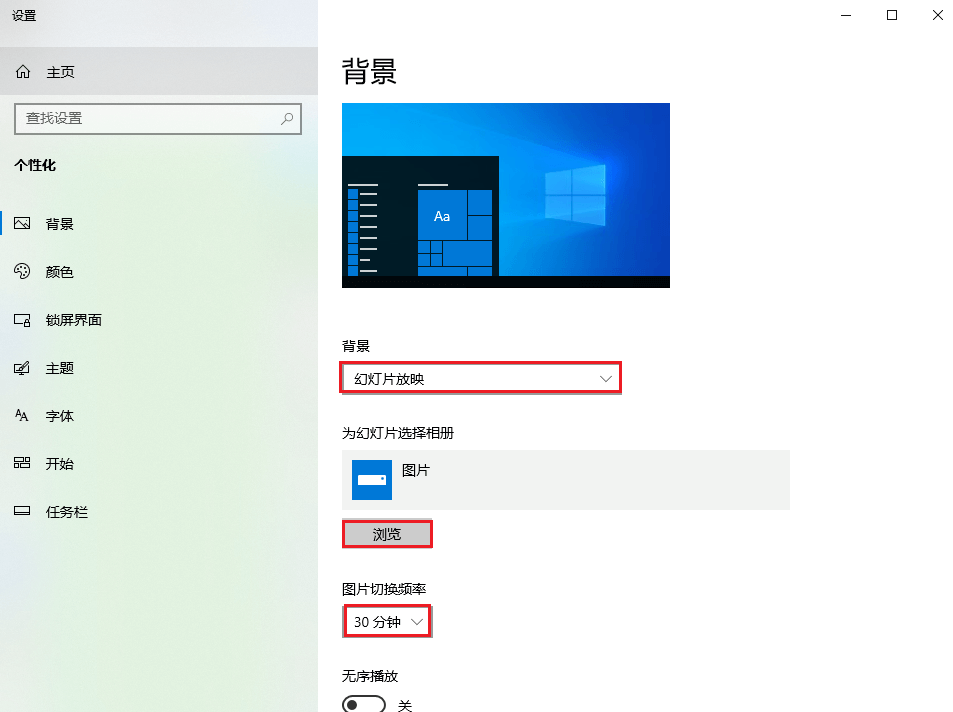This screenshot has height=712, width=953.
Task: Expand the background dropdown chevron arrow
Action: tap(606, 377)
